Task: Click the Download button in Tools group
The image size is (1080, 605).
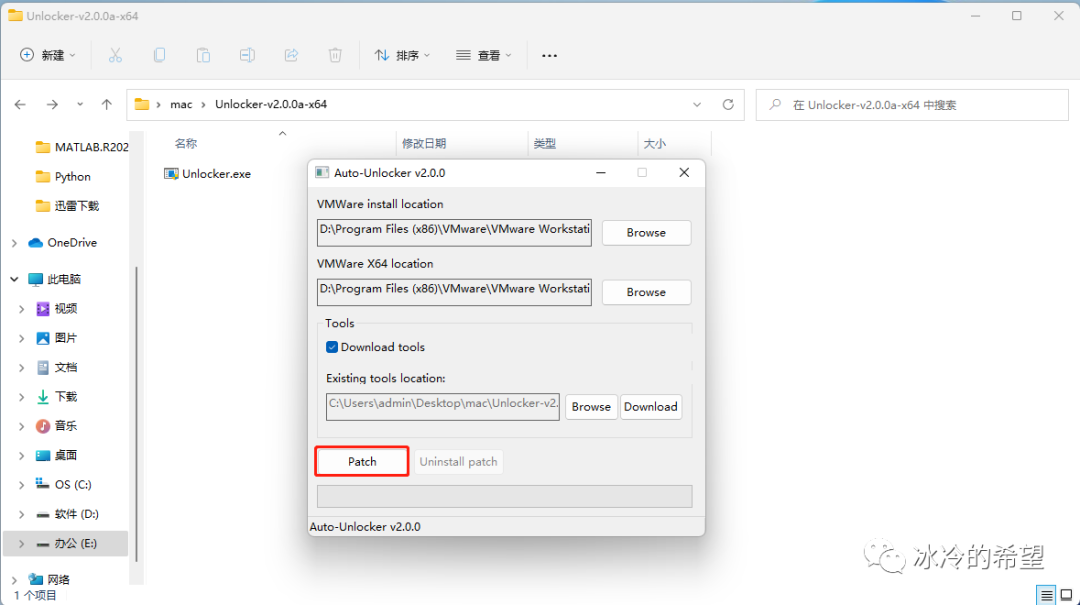Action: (651, 407)
